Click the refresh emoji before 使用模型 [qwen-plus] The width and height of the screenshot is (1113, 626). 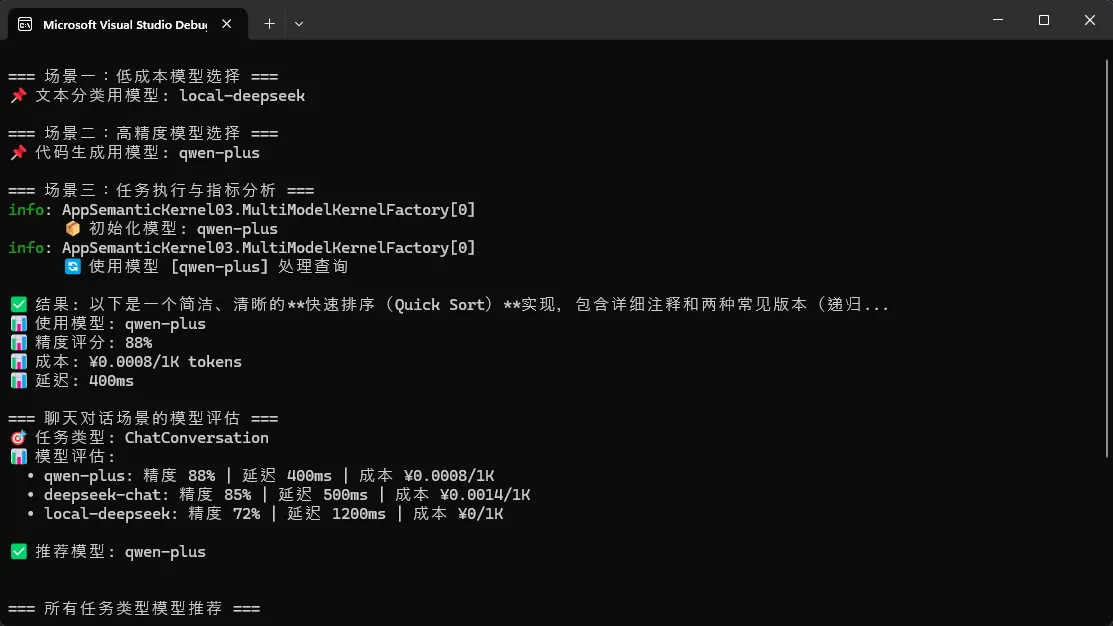tap(72, 267)
